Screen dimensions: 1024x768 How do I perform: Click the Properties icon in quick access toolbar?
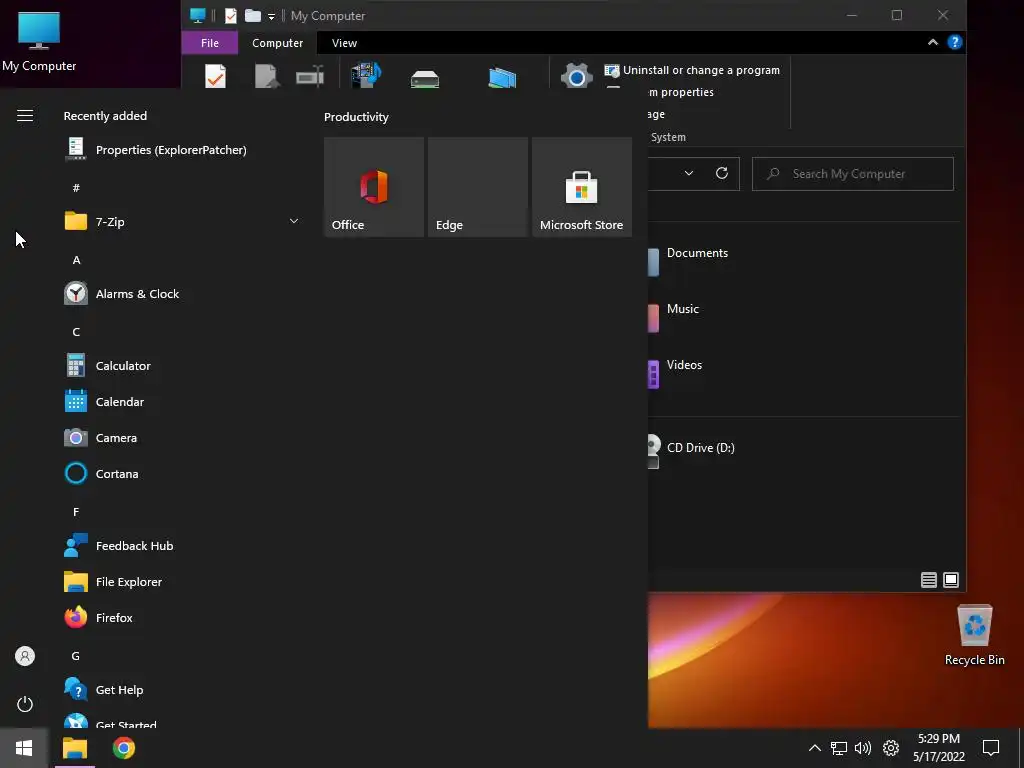(231, 16)
